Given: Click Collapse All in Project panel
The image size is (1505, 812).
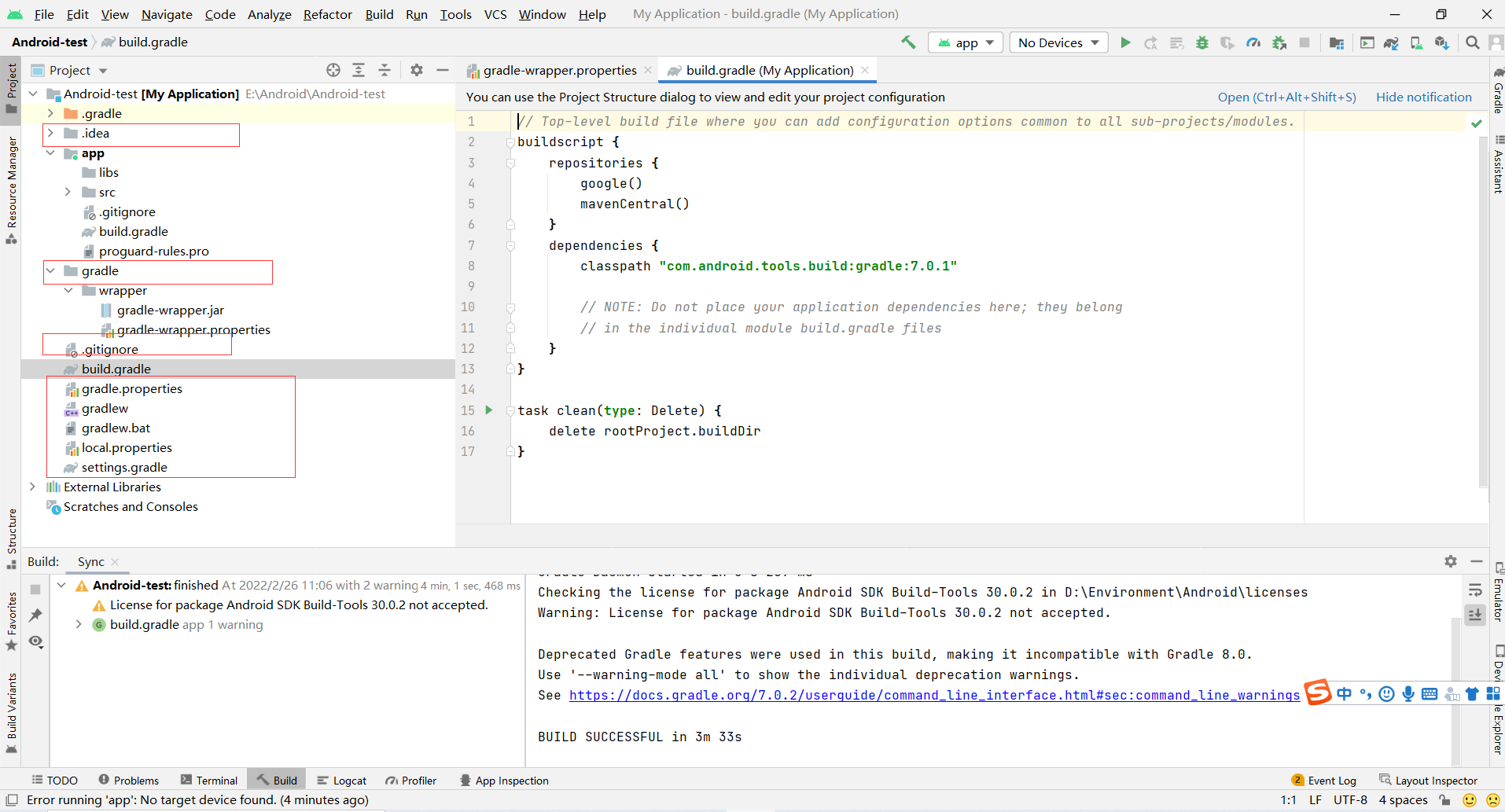Looking at the screenshot, I should (x=385, y=70).
